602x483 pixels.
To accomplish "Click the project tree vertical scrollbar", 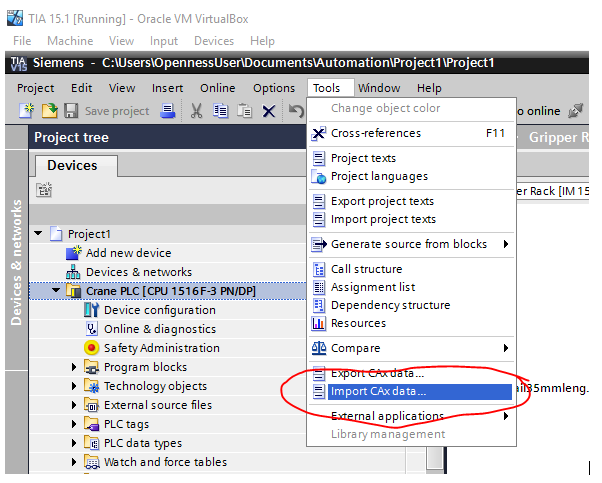I will pyautogui.click(x=435, y=458).
